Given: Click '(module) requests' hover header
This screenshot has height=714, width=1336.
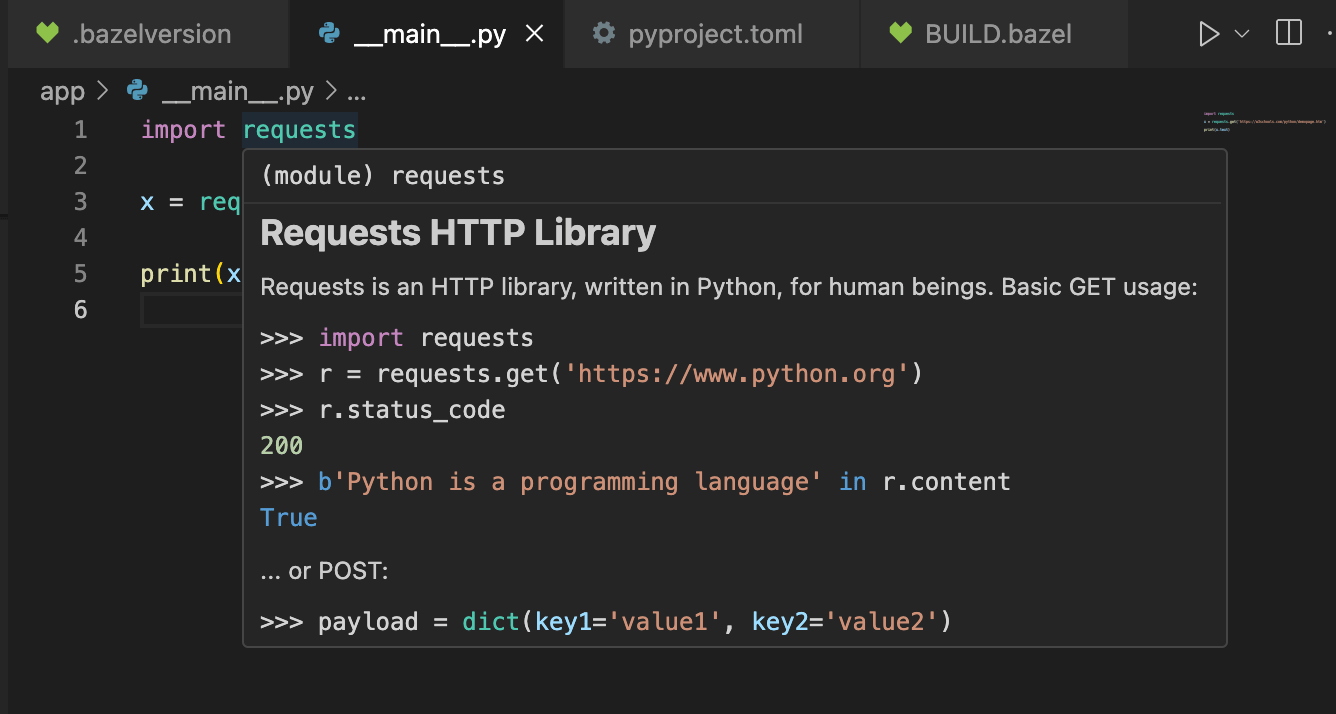Looking at the screenshot, I should (x=382, y=176).
